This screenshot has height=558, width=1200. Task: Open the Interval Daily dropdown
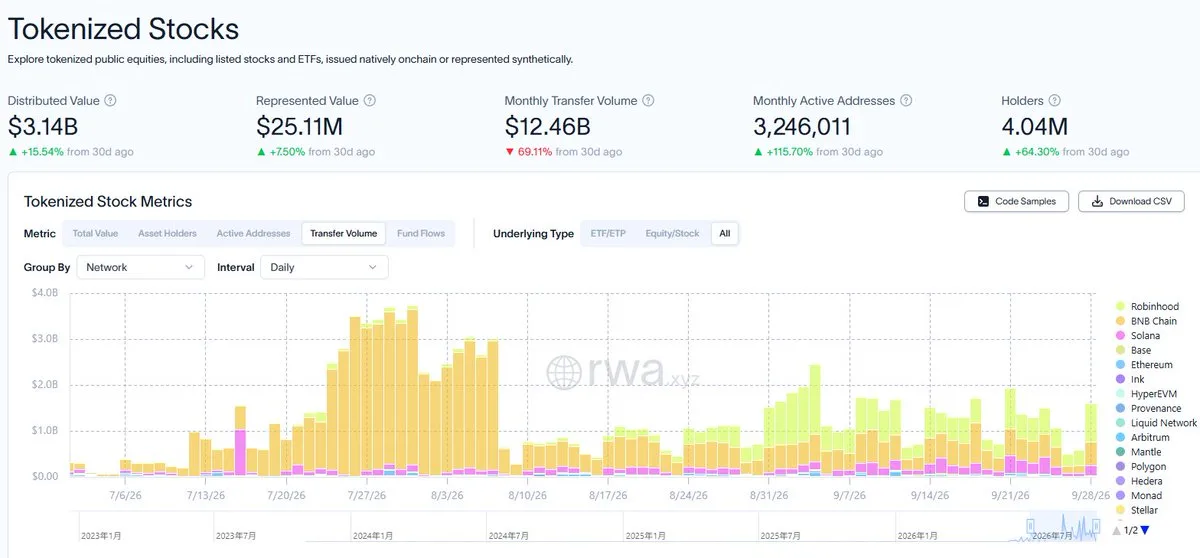coord(324,267)
